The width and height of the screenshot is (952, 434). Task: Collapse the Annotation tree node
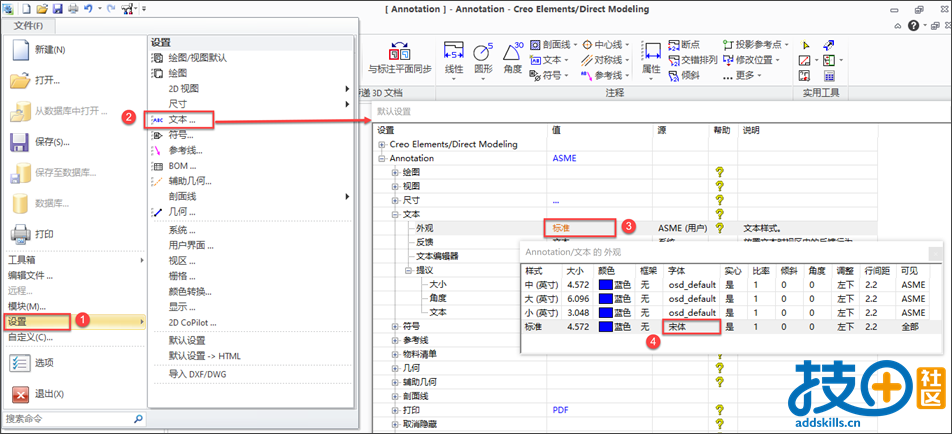pos(382,158)
